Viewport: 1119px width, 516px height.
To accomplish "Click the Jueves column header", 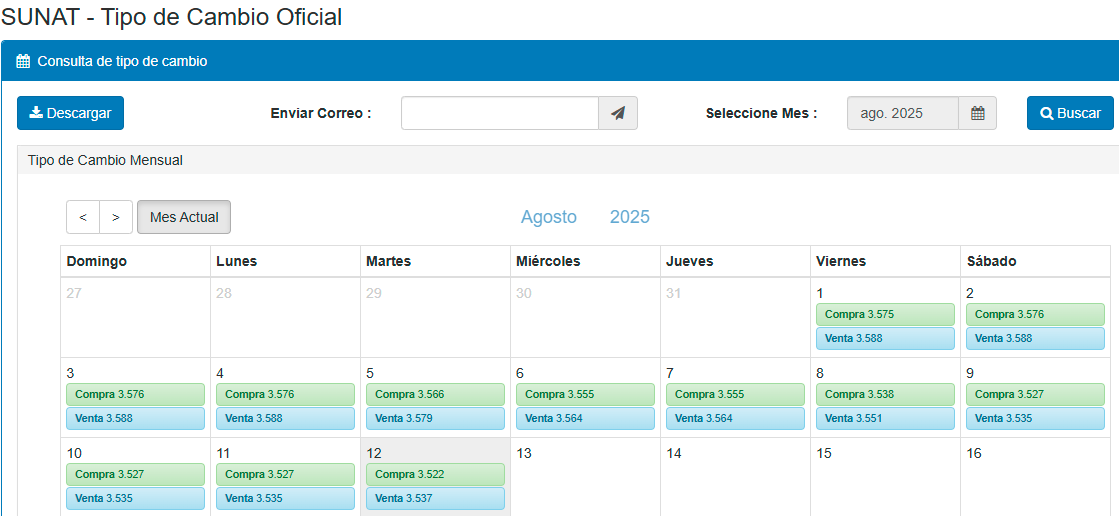I will click(x=735, y=261).
